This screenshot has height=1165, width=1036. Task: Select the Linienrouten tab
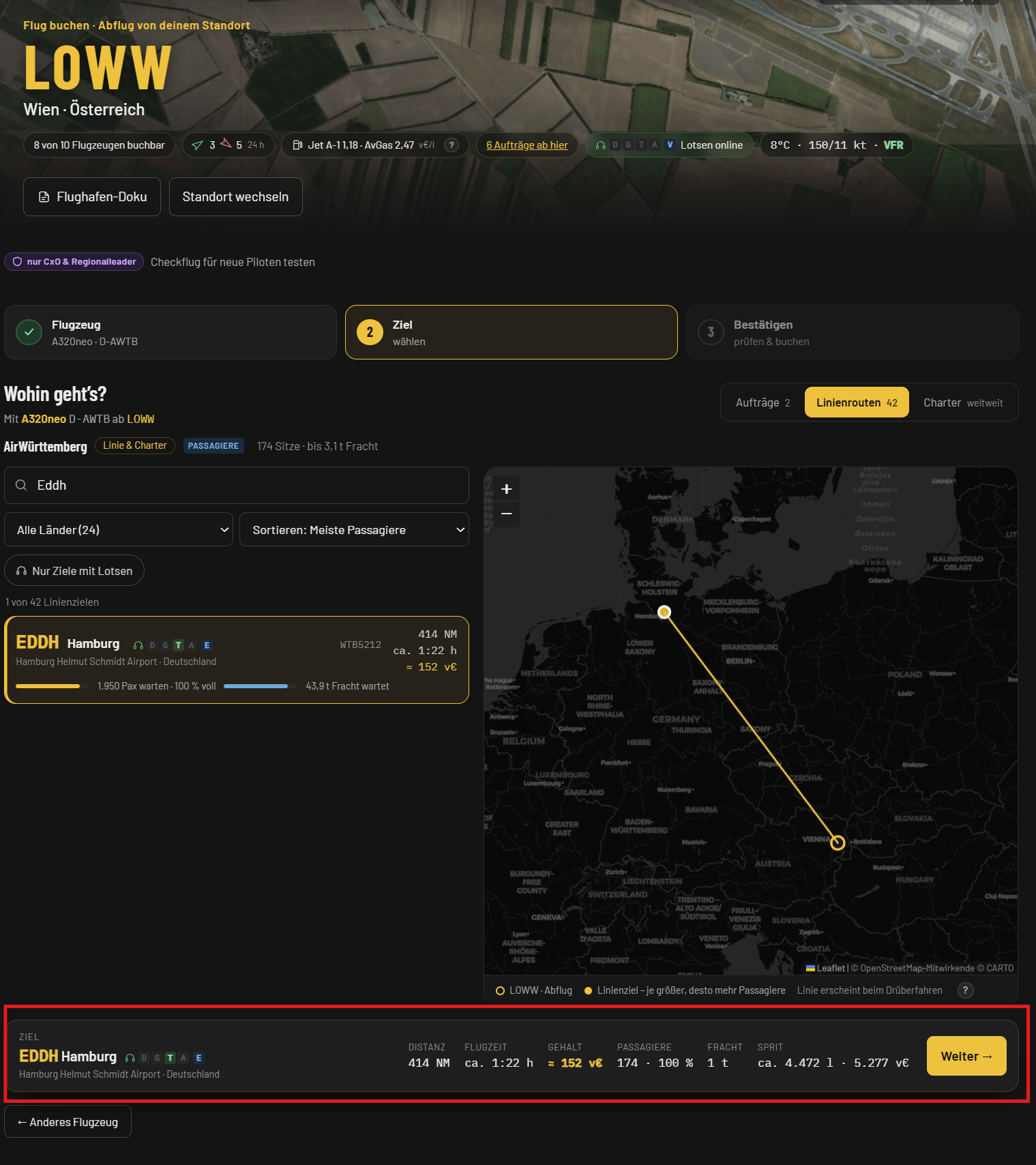click(857, 402)
